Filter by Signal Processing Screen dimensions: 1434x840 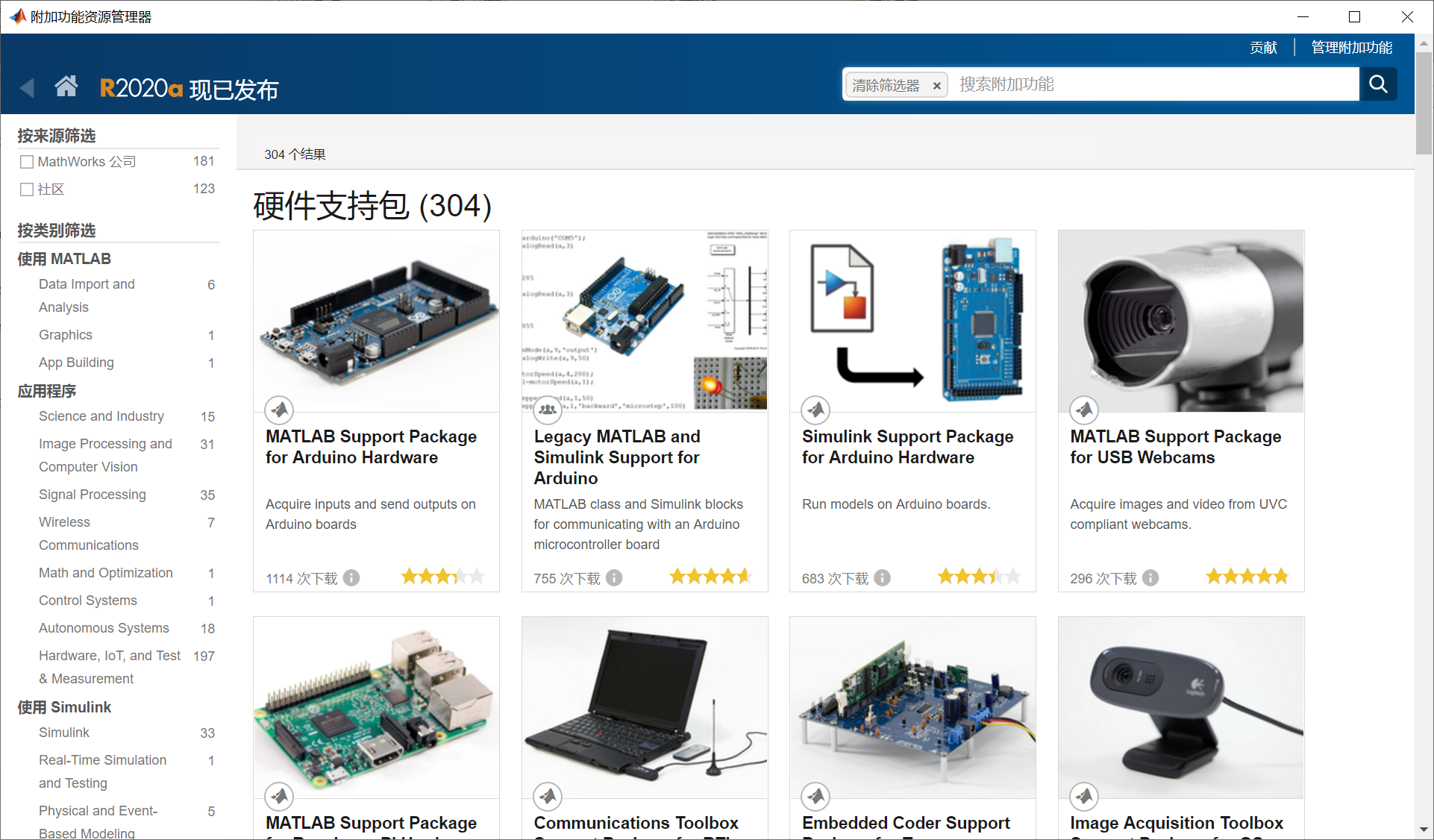(x=93, y=495)
